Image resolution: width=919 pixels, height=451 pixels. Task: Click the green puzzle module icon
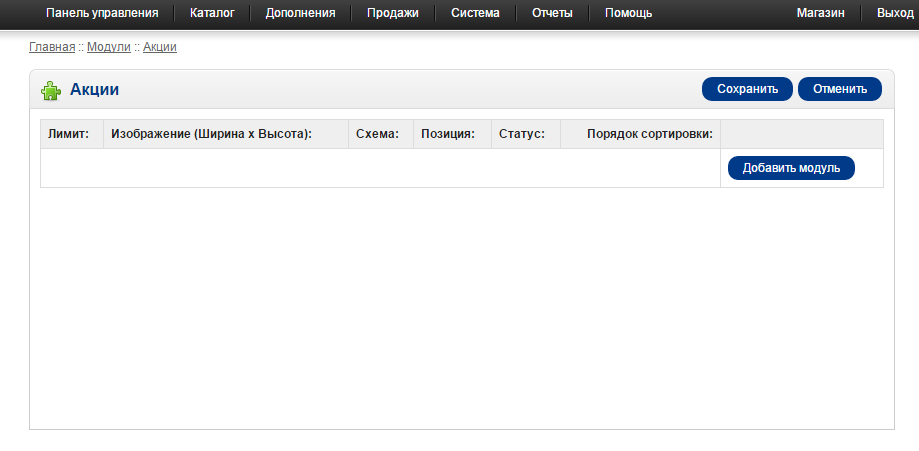tap(50, 90)
